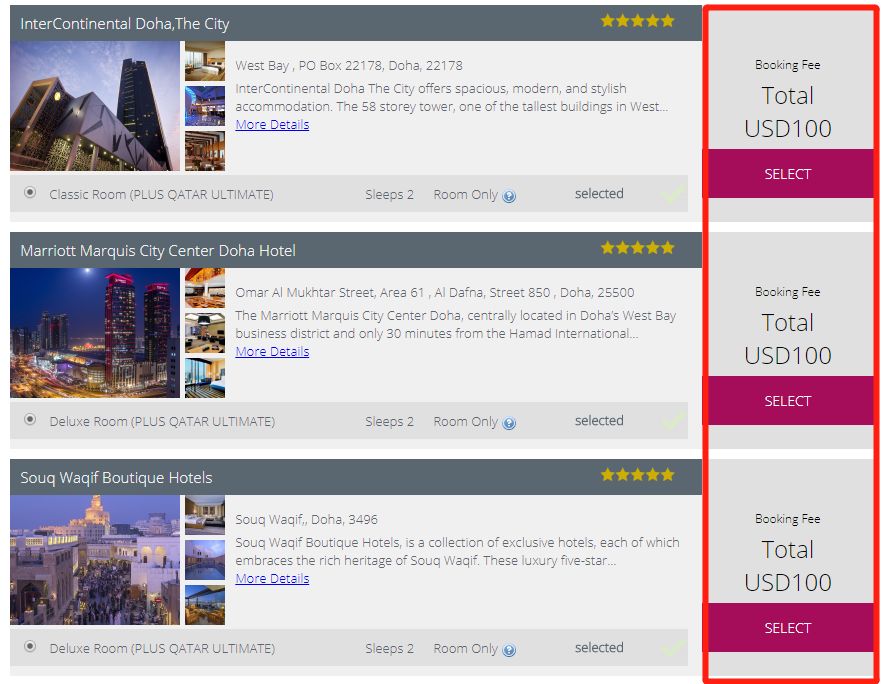This screenshot has width=887, height=684.
Task: Open main photo of InterContinental Doha tower
Action: point(95,106)
